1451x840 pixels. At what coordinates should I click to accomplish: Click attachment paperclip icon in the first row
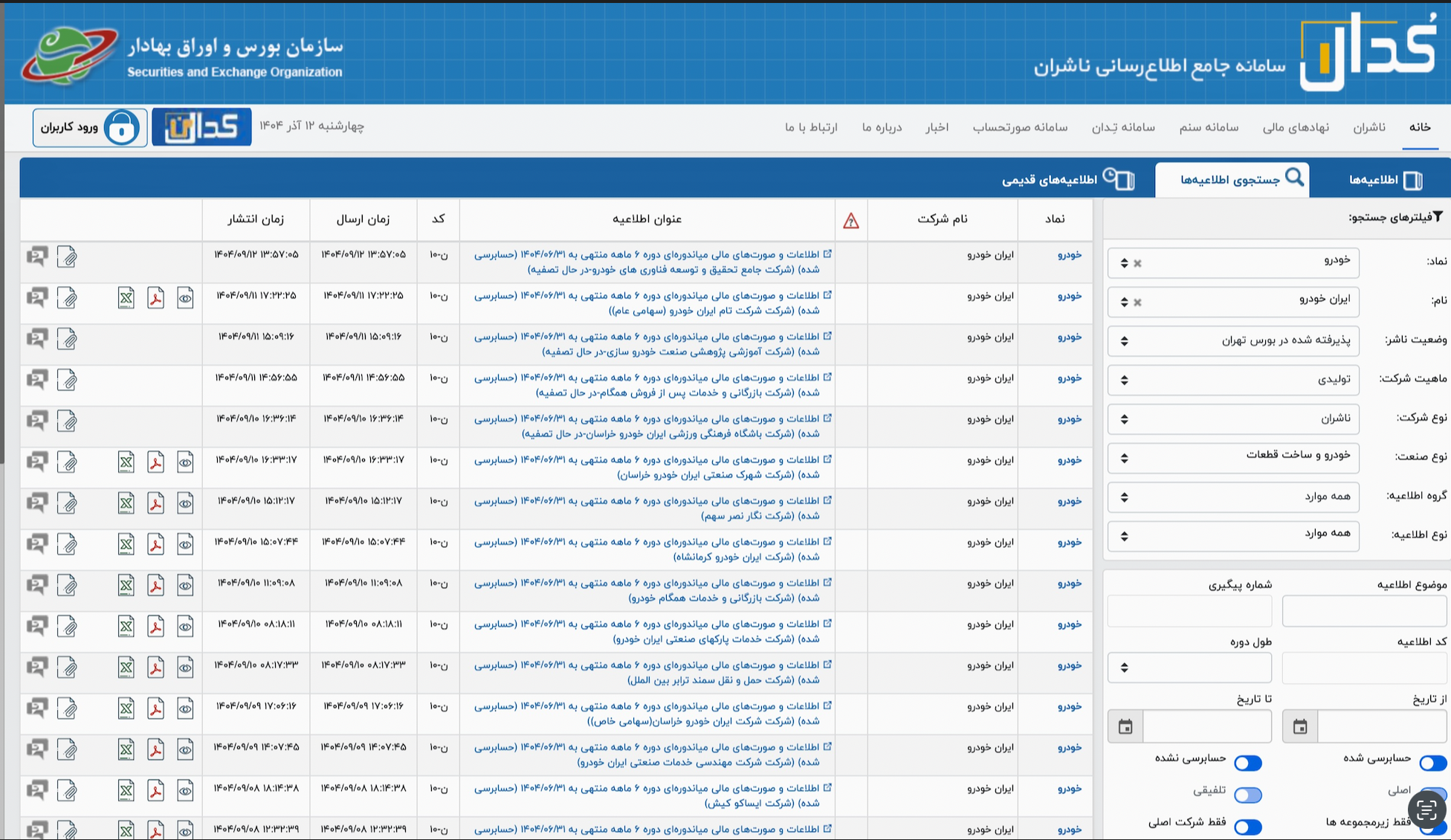pyautogui.click(x=67, y=257)
